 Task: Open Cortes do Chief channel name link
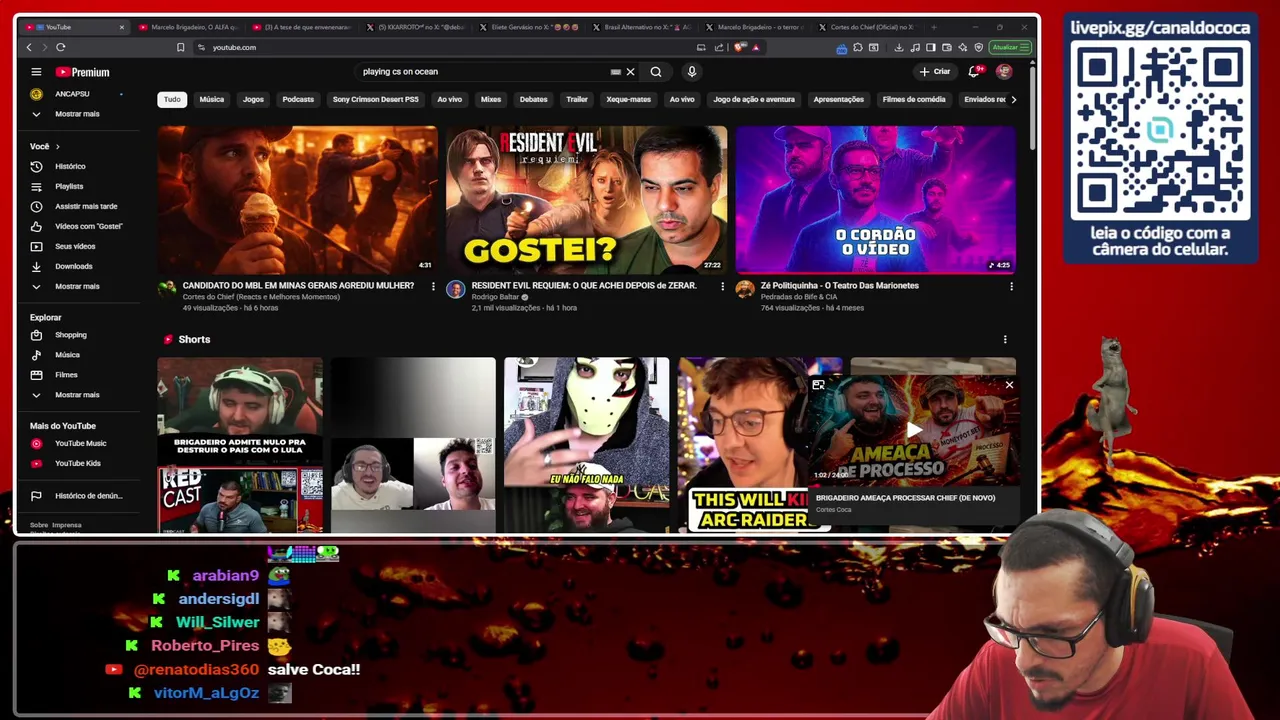click(x=261, y=297)
